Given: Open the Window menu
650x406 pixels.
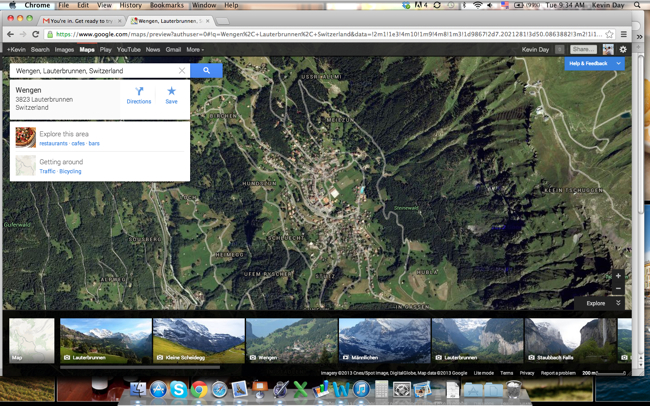Looking at the screenshot, I should tap(204, 5).
